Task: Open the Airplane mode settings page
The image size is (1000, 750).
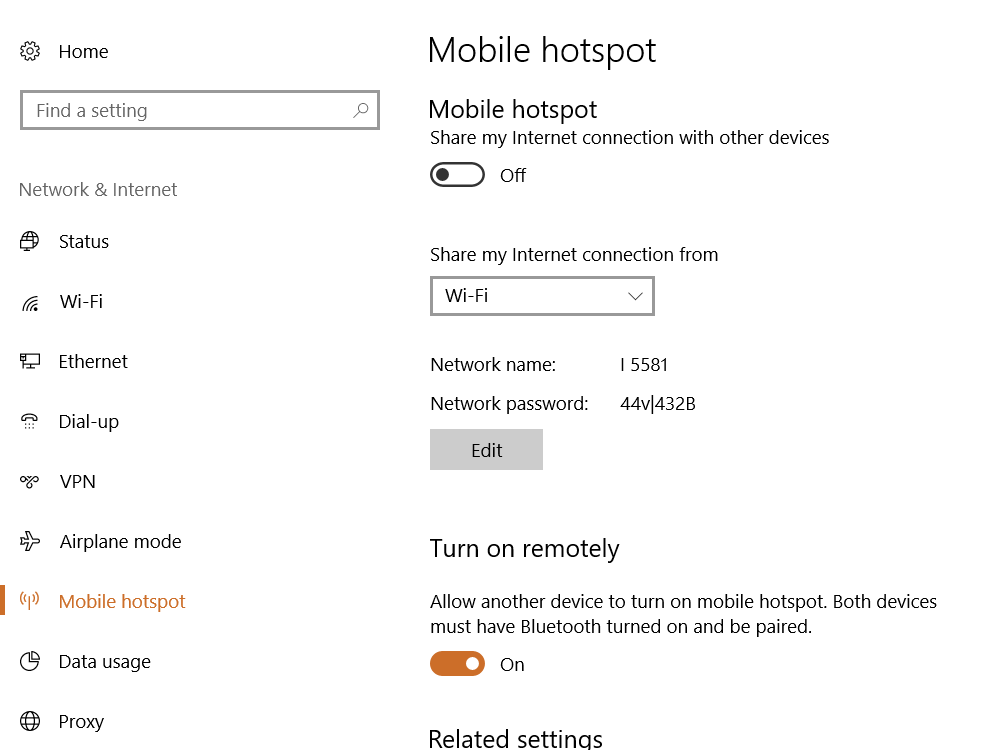Action: point(120,541)
